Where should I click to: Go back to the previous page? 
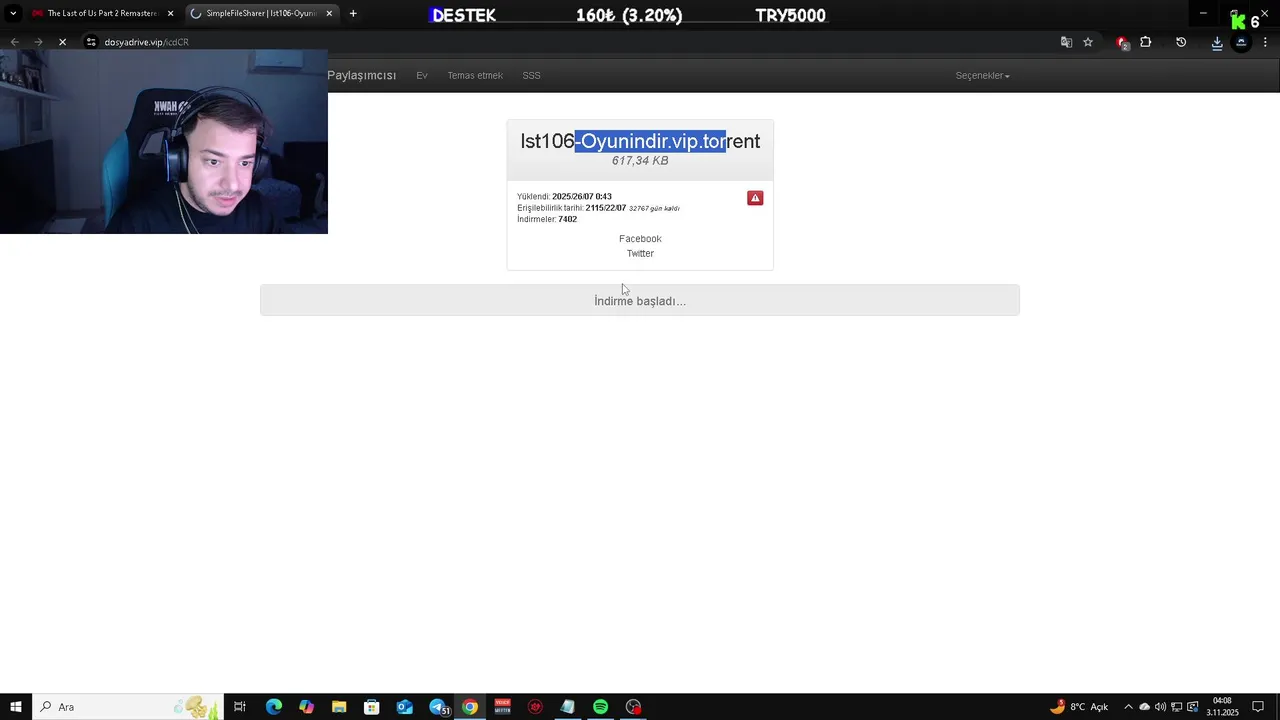pos(14,42)
